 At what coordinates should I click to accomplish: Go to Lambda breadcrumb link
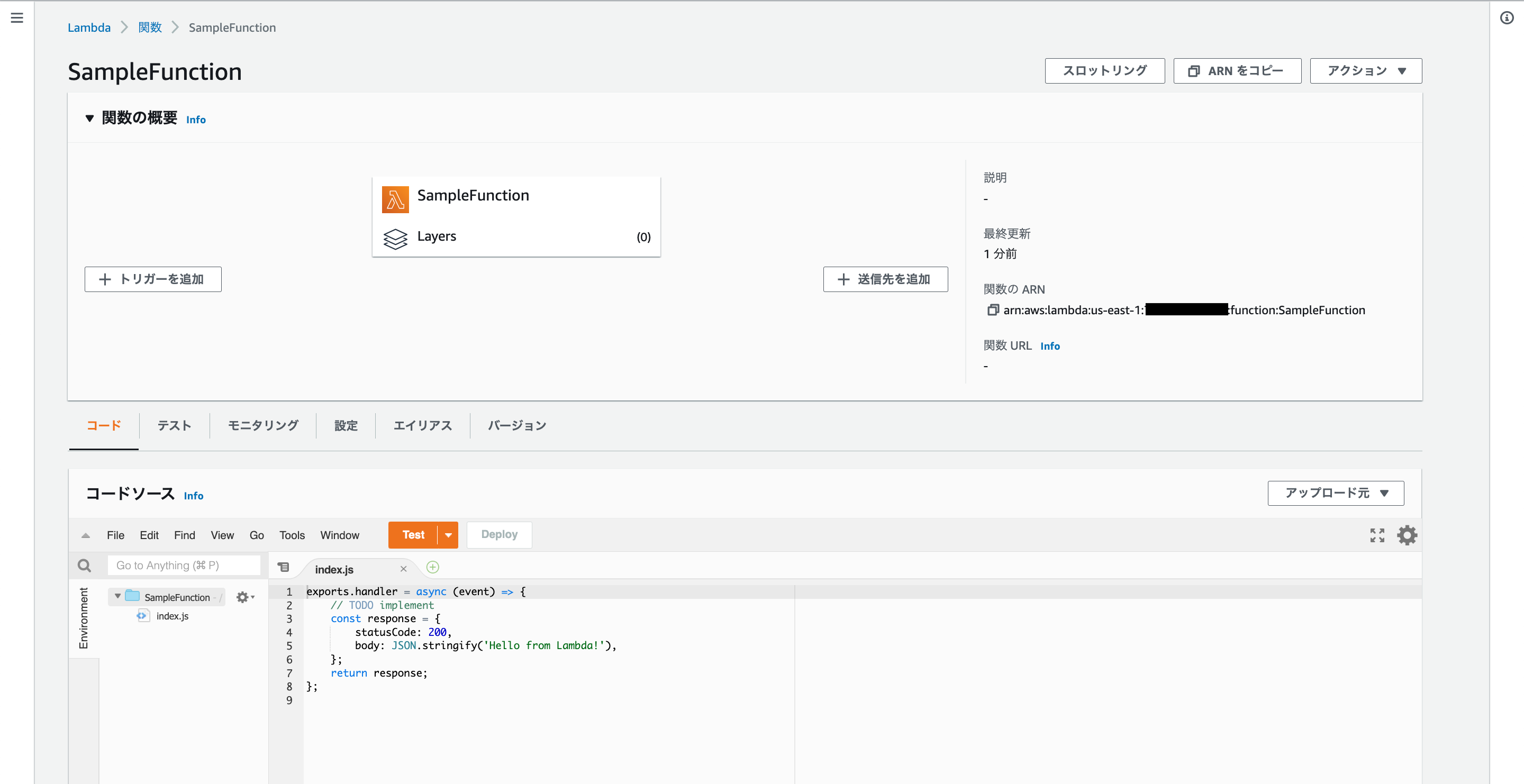(89, 28)
